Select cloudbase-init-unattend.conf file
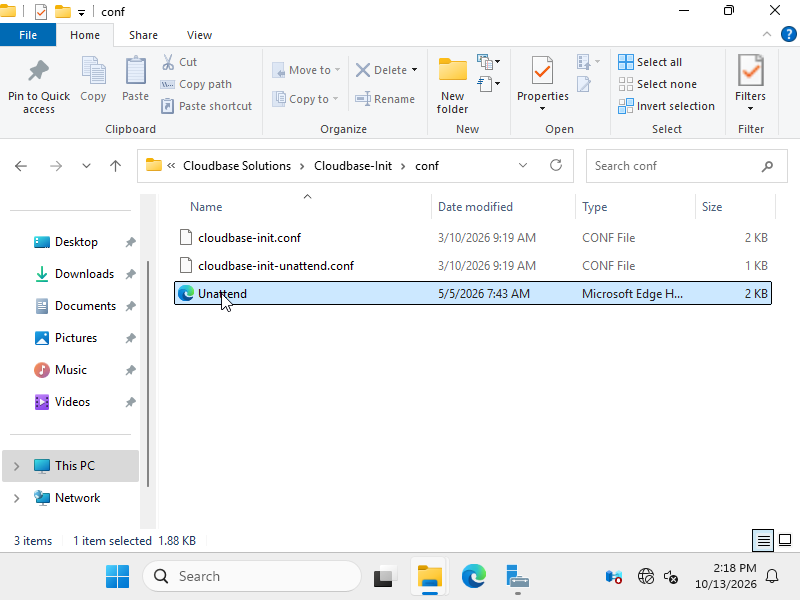800x600 pixels. point(472,266)
